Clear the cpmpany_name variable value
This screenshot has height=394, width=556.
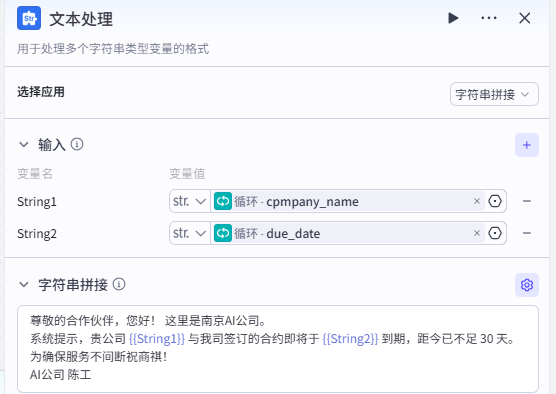[477, 201]
